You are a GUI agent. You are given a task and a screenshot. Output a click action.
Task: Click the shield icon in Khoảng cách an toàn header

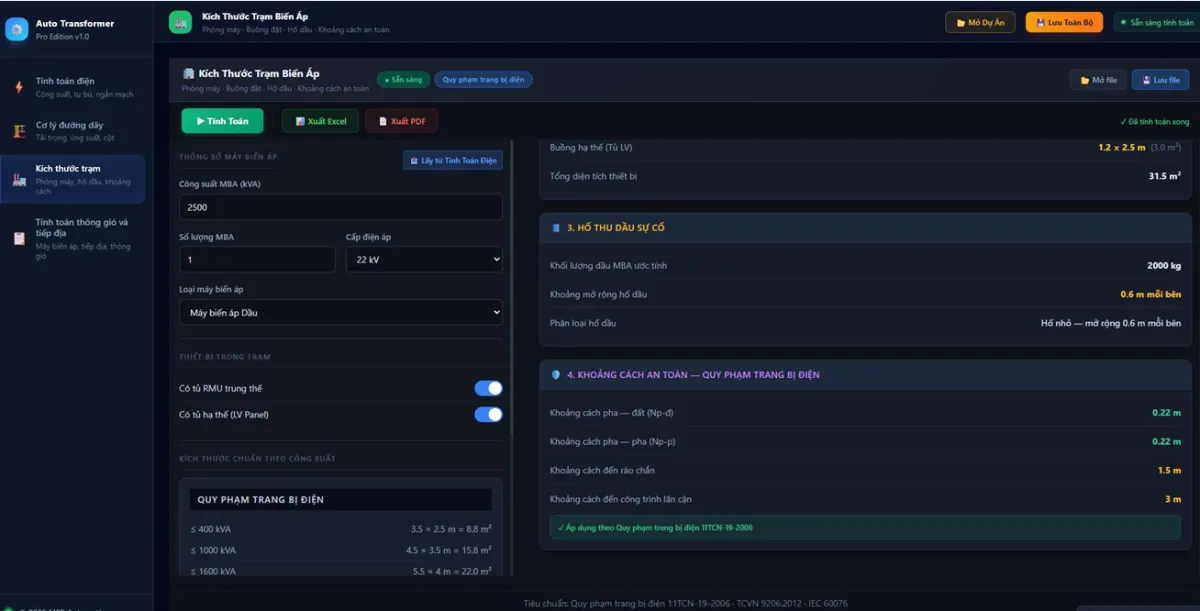click(556, 375)
